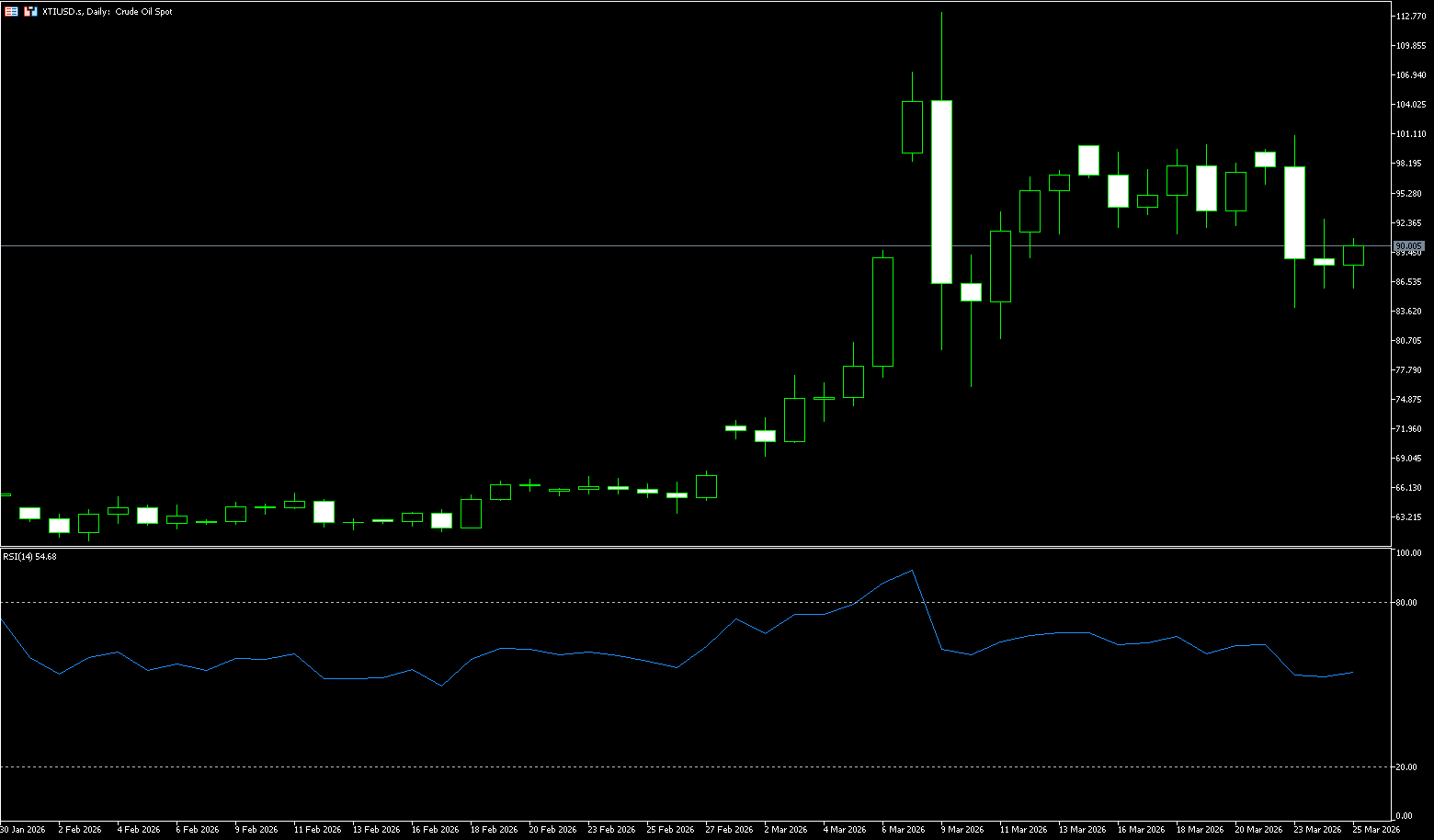Click the large white candle on 23 Mar

click(1294, 212)
